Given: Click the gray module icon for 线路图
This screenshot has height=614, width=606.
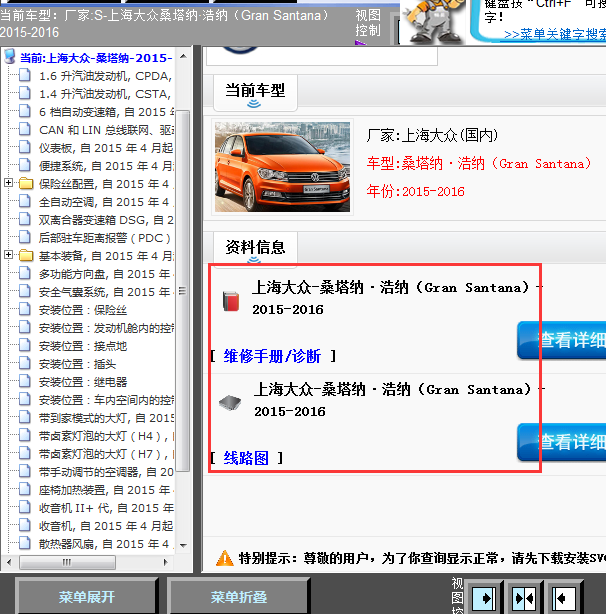Looking at the screenshot, I should pyautogui.click(x=230, y=403).
